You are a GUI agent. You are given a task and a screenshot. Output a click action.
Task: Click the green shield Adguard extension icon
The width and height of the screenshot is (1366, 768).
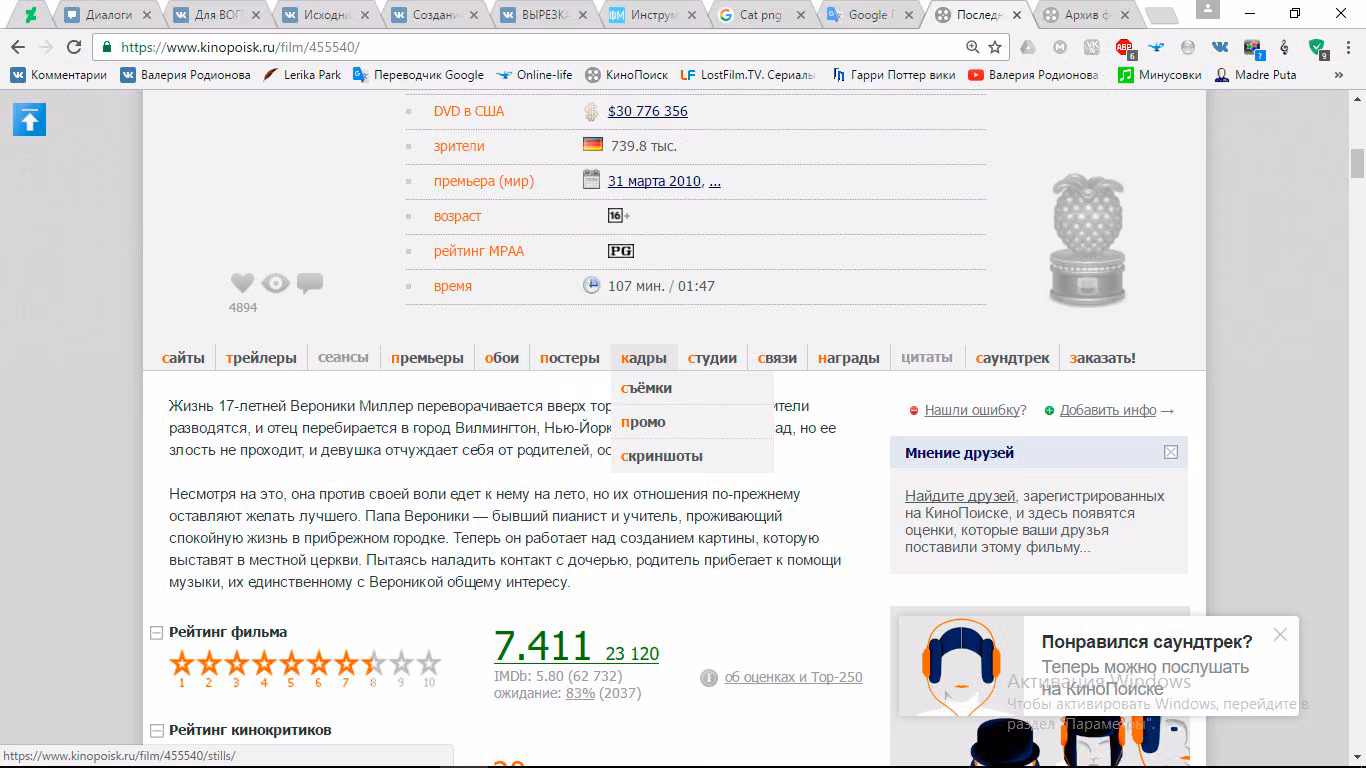pos(1317,47)
